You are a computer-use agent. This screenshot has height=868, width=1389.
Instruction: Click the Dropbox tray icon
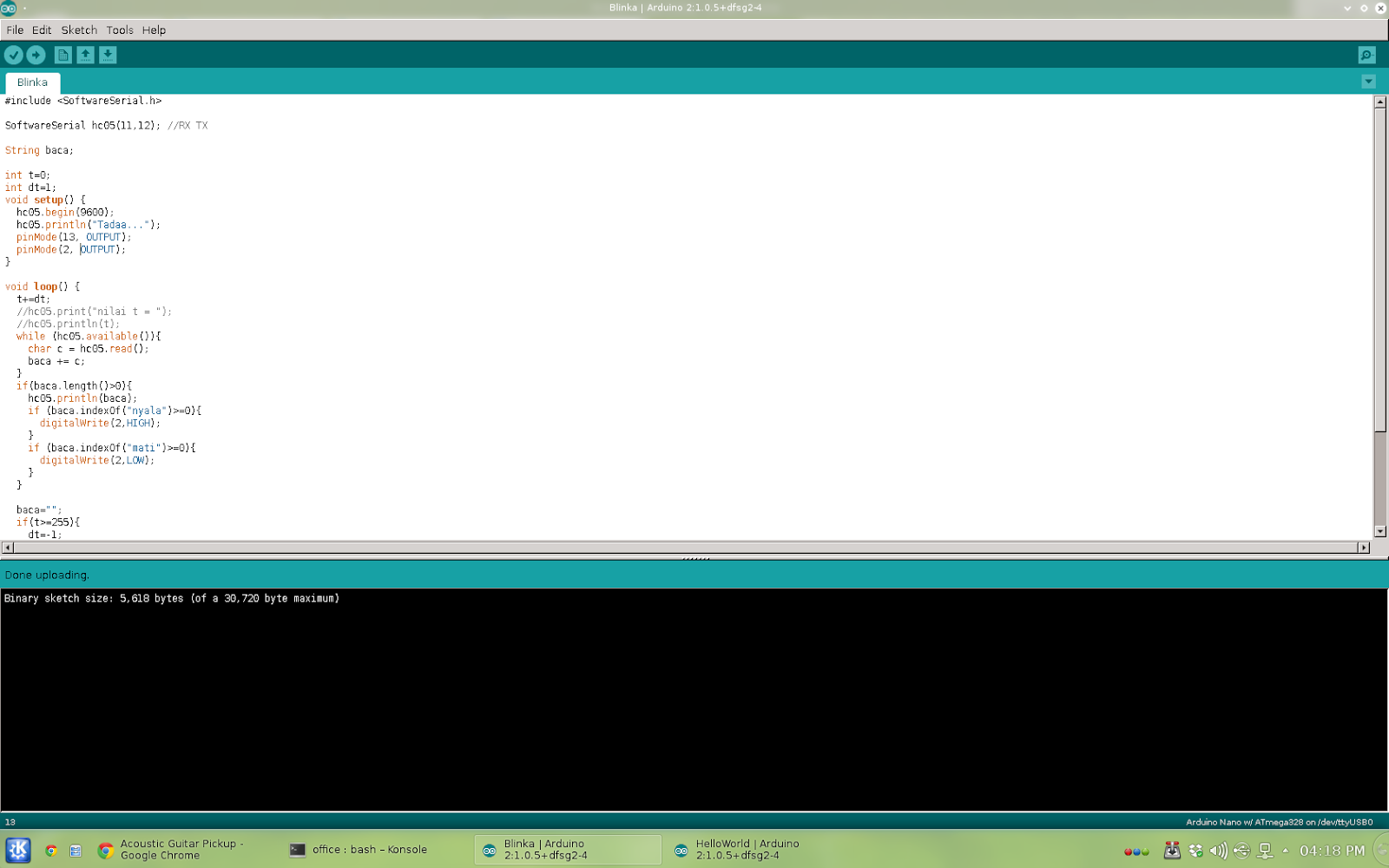pos(1195,851)
